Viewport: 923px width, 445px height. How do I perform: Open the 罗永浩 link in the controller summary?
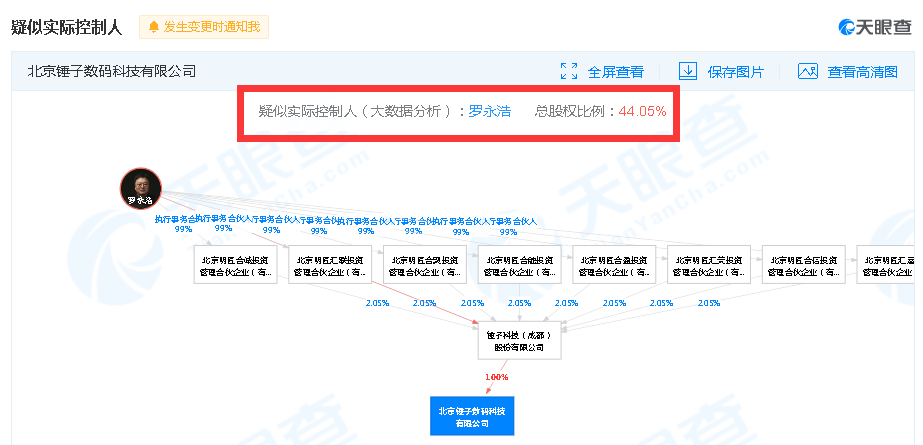click(489, 111)
